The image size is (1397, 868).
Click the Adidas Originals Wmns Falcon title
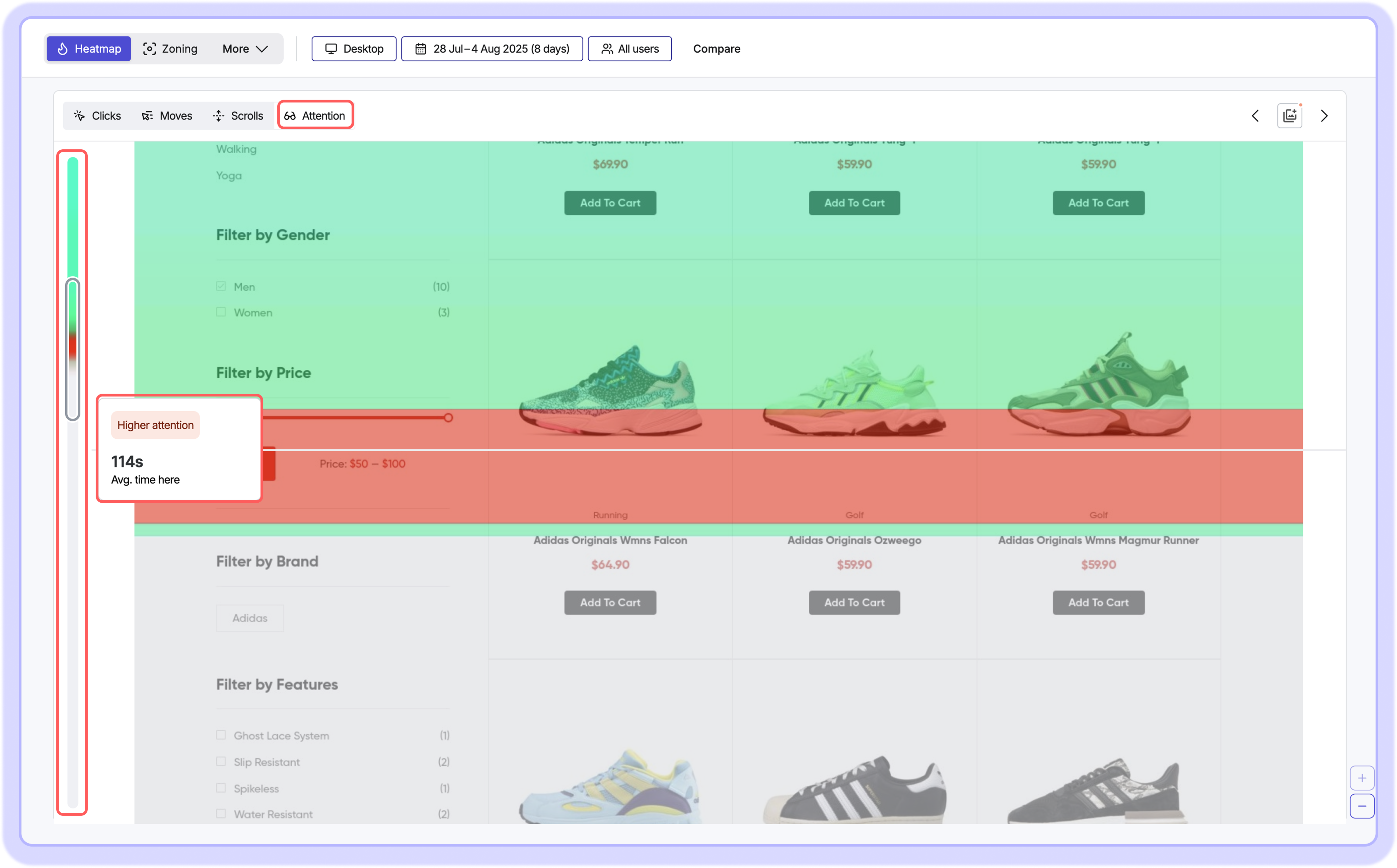[610, 540]
